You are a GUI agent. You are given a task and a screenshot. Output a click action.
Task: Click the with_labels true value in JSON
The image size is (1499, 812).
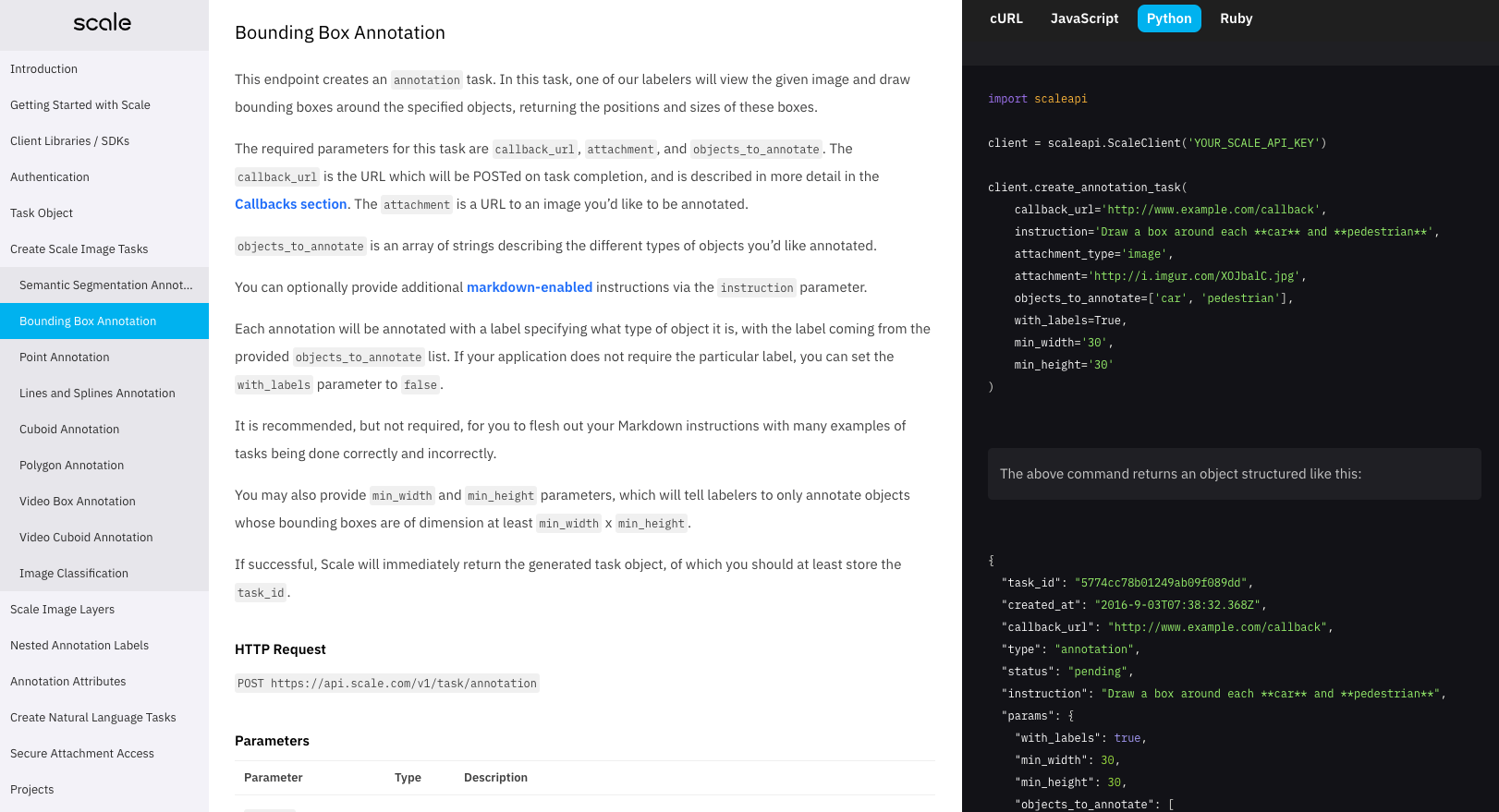[1127, 738]
